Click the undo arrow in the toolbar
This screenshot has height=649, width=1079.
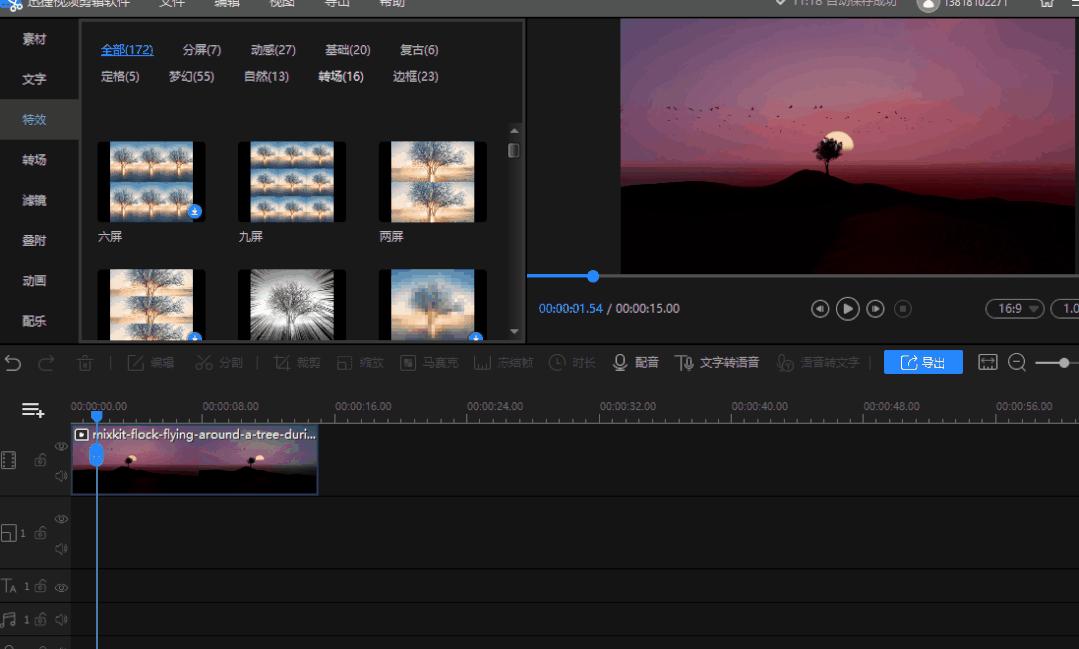click(13, 363)
